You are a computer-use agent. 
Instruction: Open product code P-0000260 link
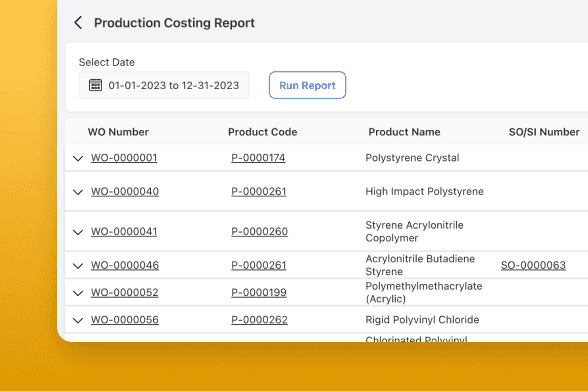[x=260, y=231]
